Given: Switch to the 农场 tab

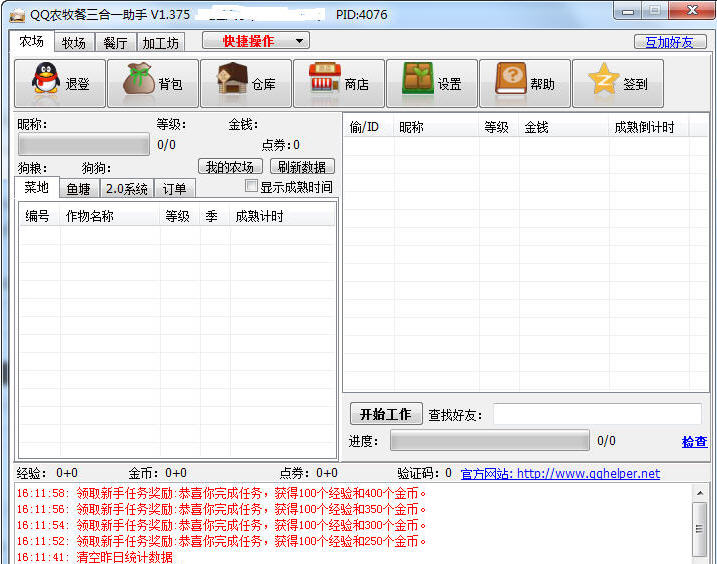Looking at the screenshot, I should (32, 42).
